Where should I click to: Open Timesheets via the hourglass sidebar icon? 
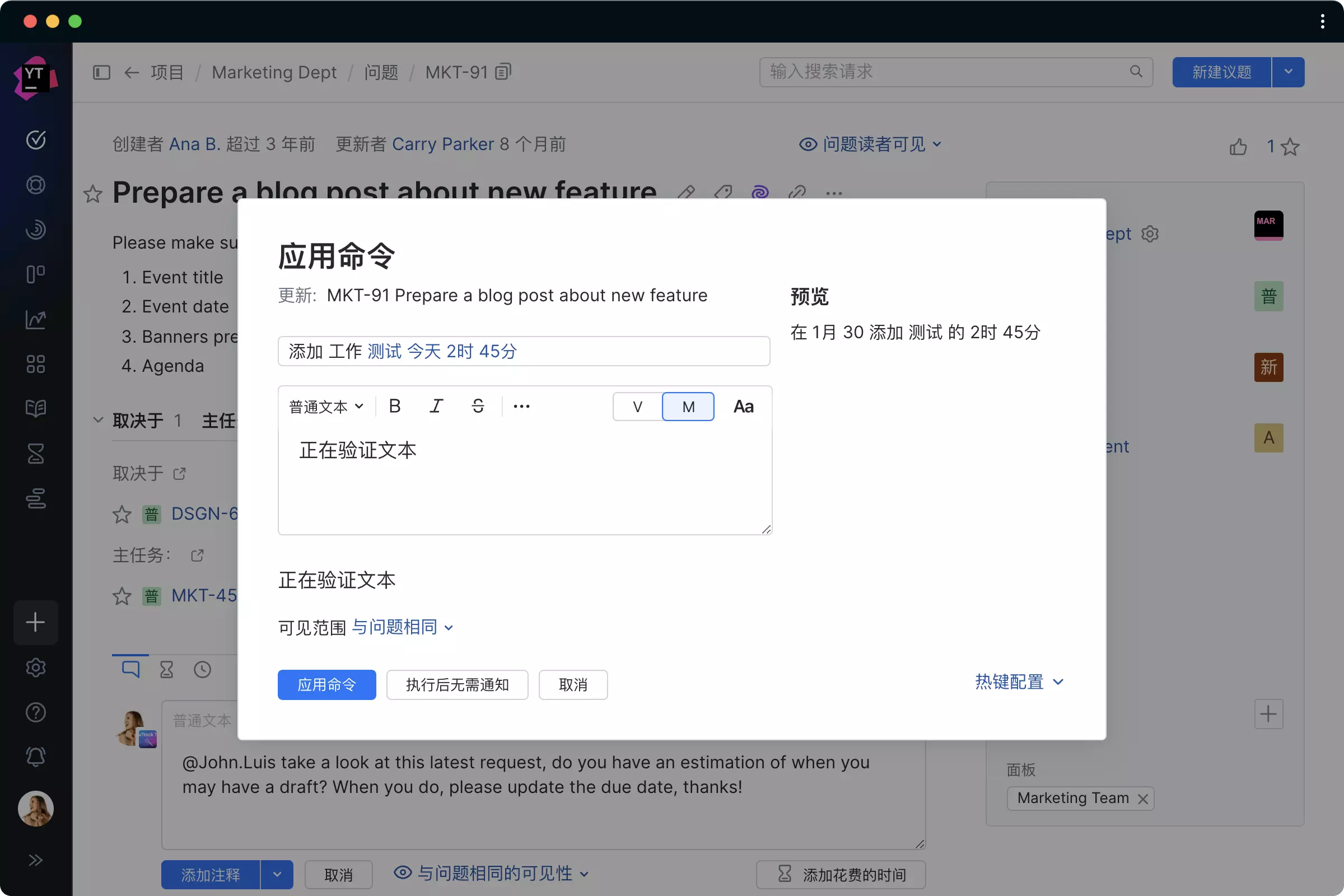click(35, 454)
